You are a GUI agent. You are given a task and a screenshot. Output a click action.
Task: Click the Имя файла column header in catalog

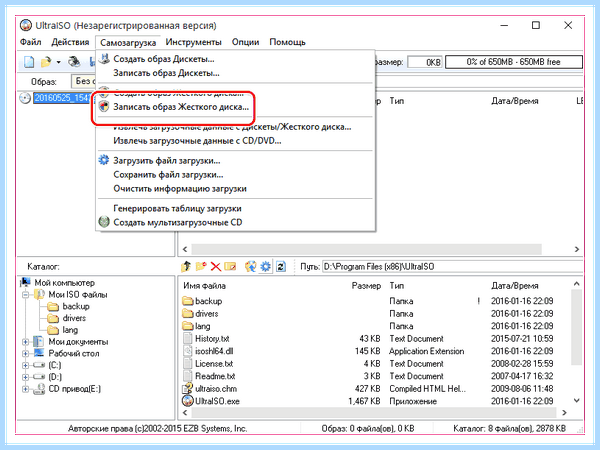pyautogui.click(x=204, y=286)
